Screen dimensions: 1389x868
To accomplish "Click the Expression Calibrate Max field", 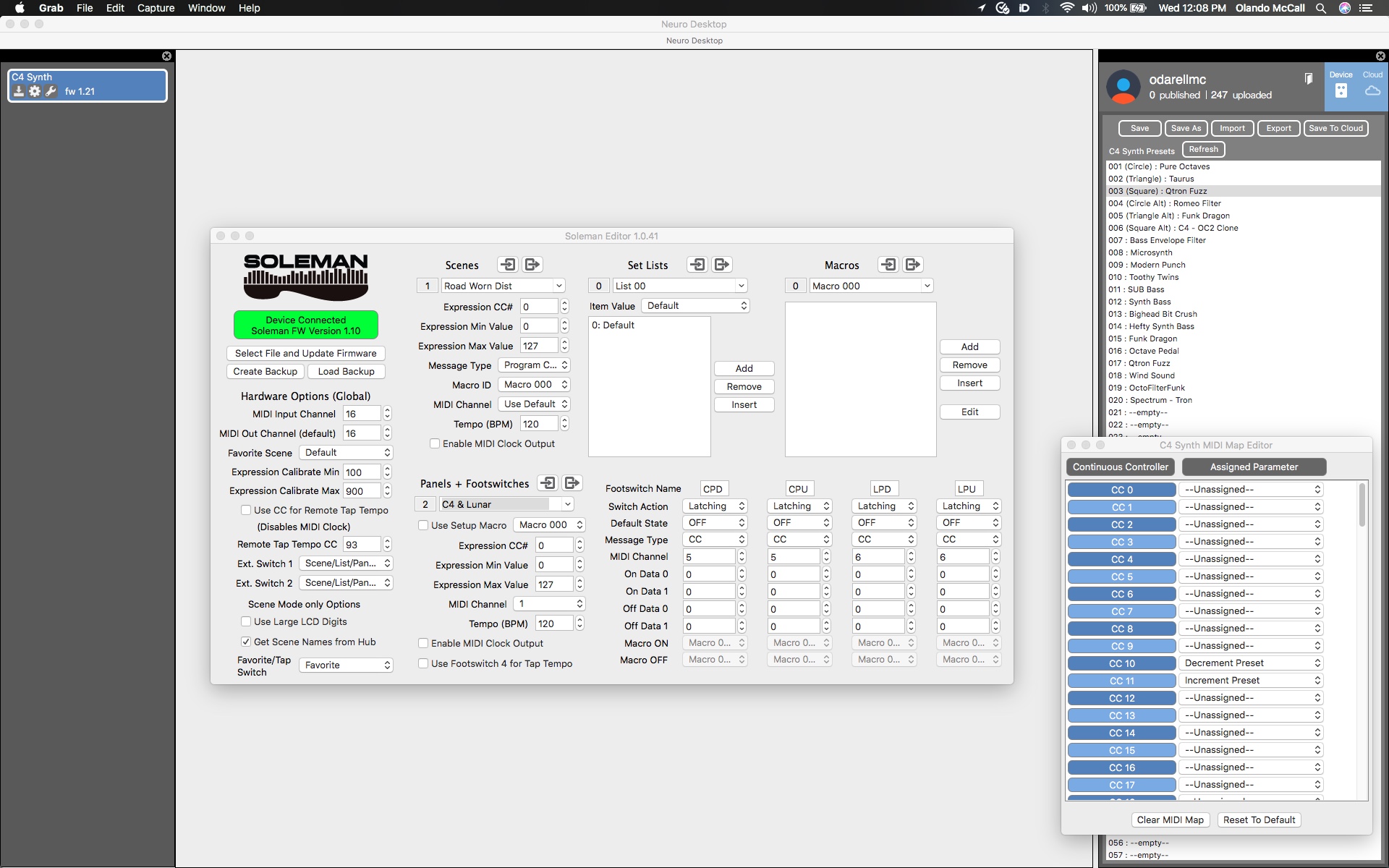I will click(362, 491).
